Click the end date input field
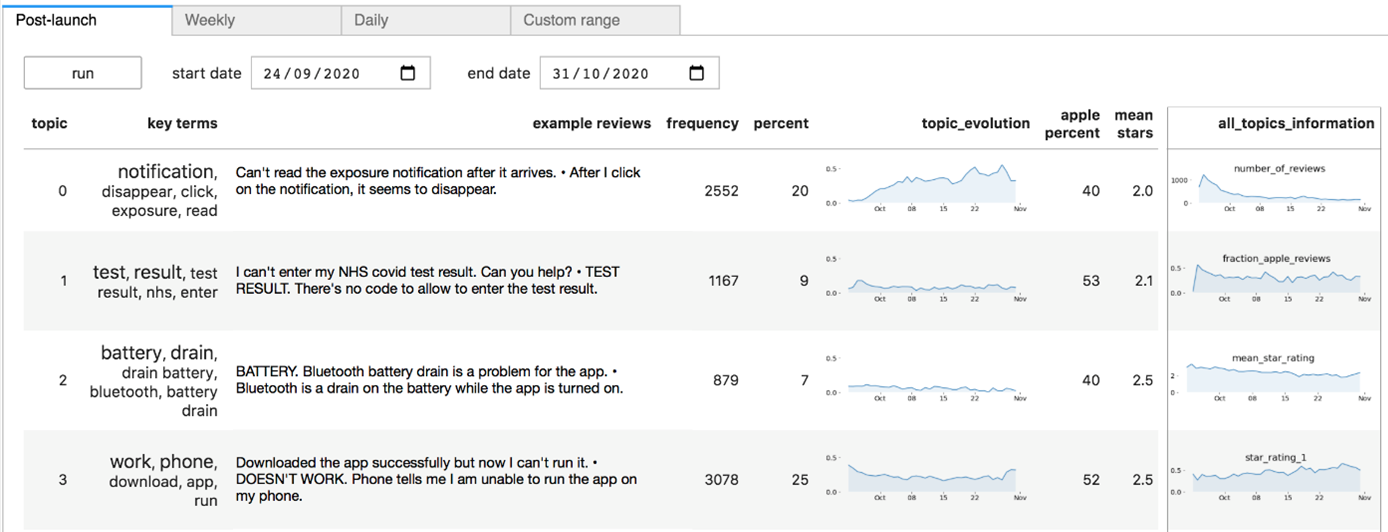 click(610, 73)
